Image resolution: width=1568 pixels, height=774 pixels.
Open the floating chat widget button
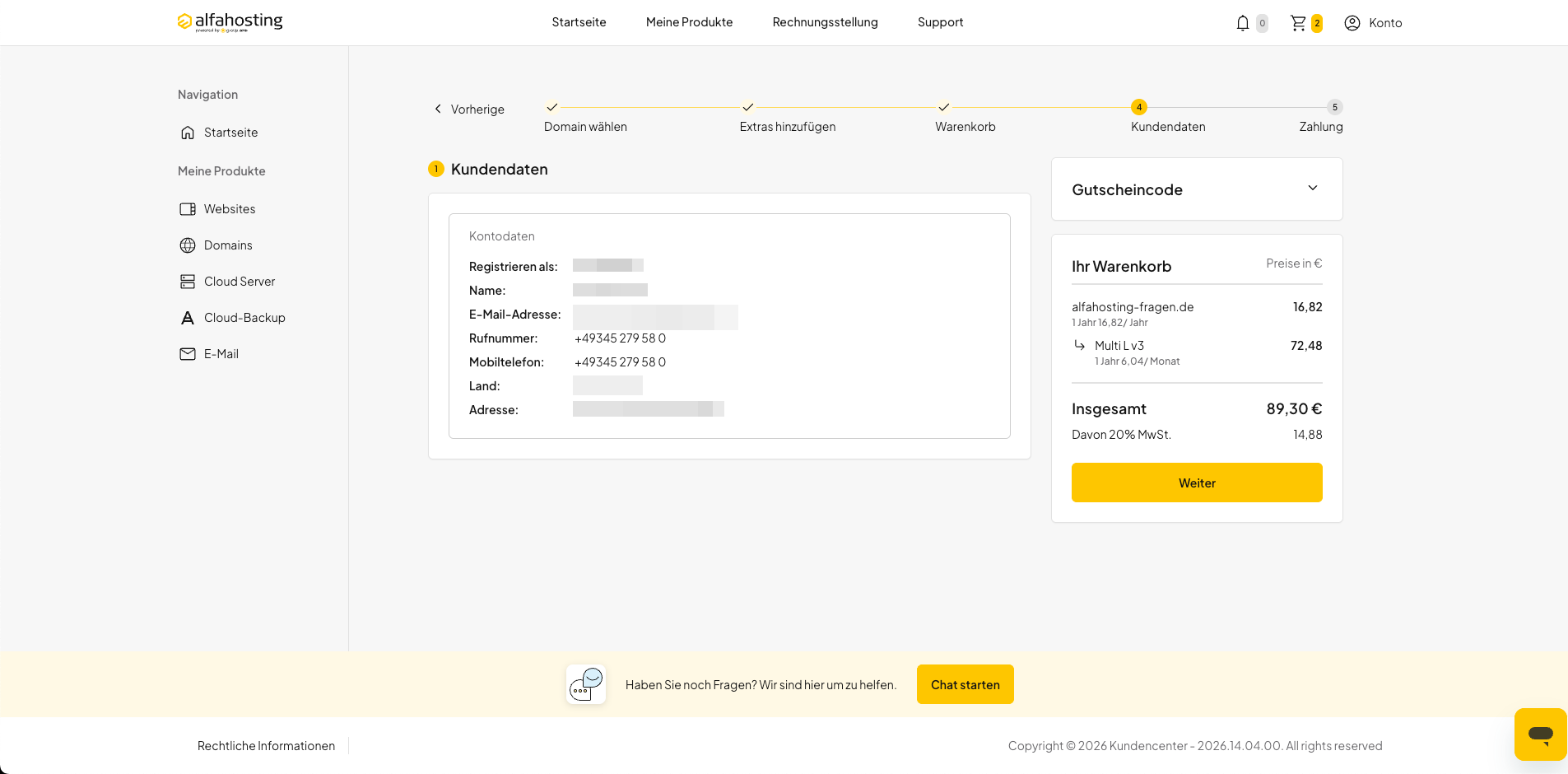click(1540, 734)
